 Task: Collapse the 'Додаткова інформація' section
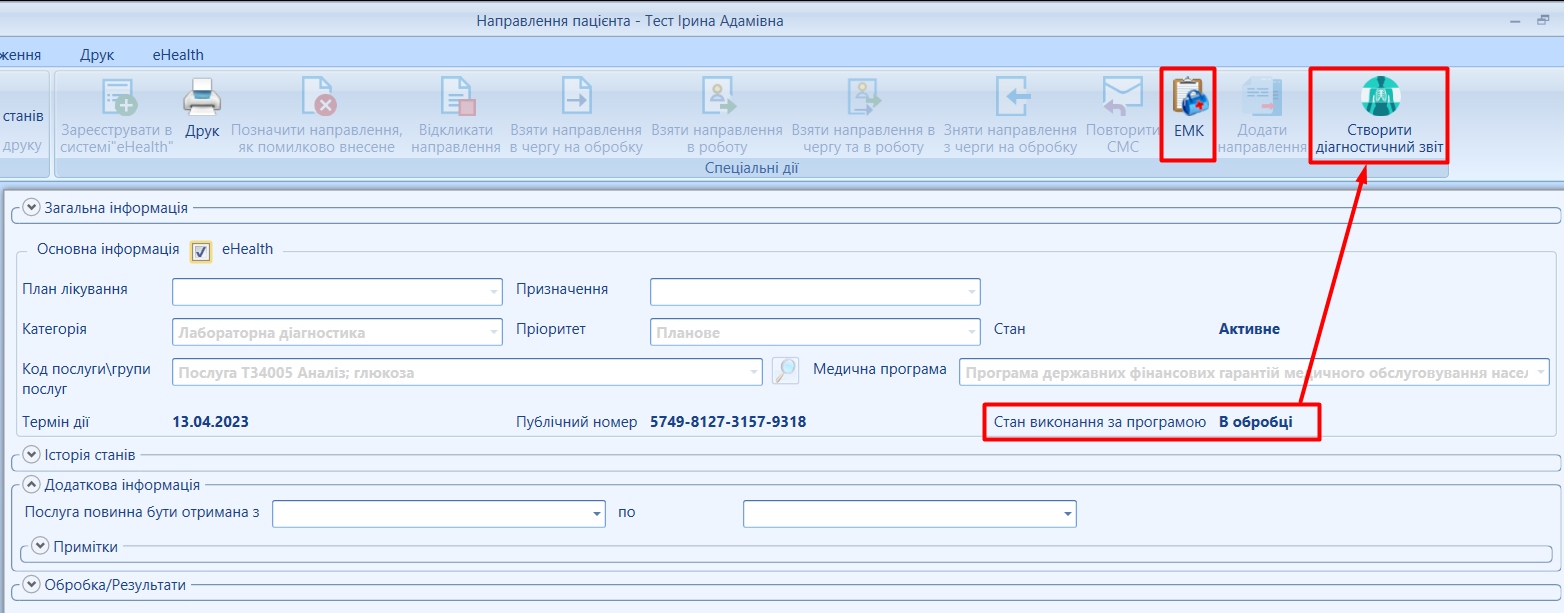point(31,485)
